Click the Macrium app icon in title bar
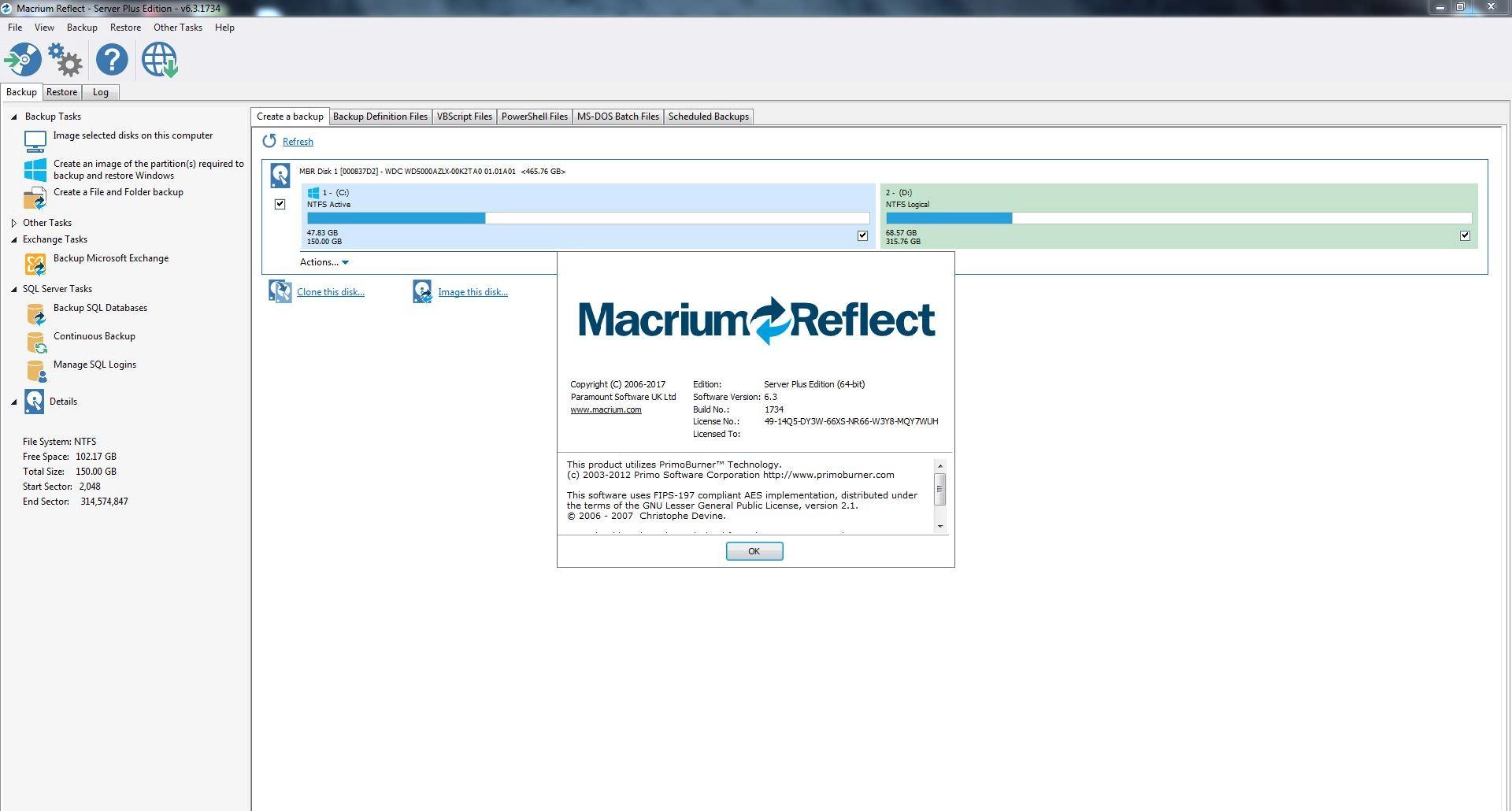The image size is (1512, 811). click(6, 8)
